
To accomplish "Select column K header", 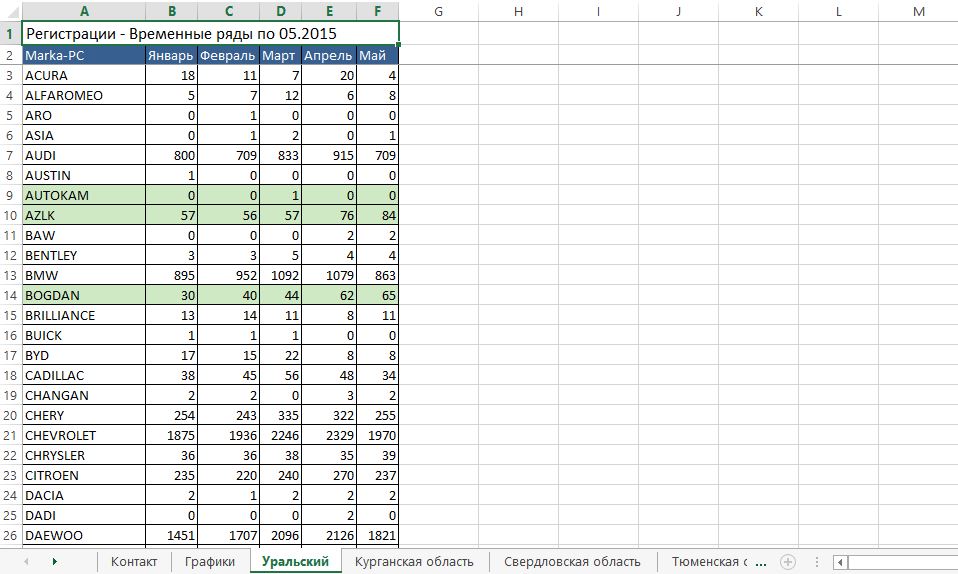I will pyautogui.click(x=759, y=11).
